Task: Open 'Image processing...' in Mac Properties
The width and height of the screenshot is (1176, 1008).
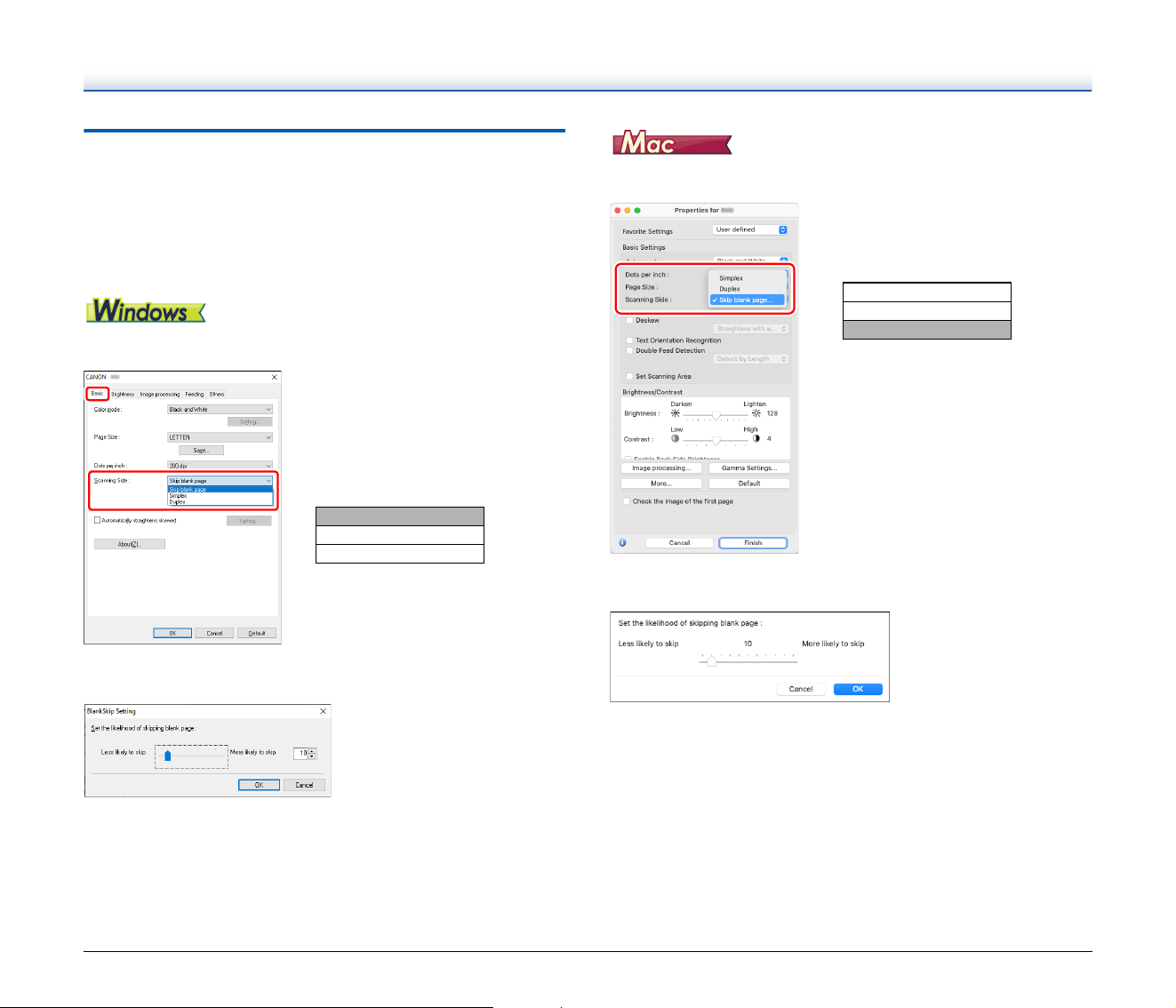Action: 661,468
